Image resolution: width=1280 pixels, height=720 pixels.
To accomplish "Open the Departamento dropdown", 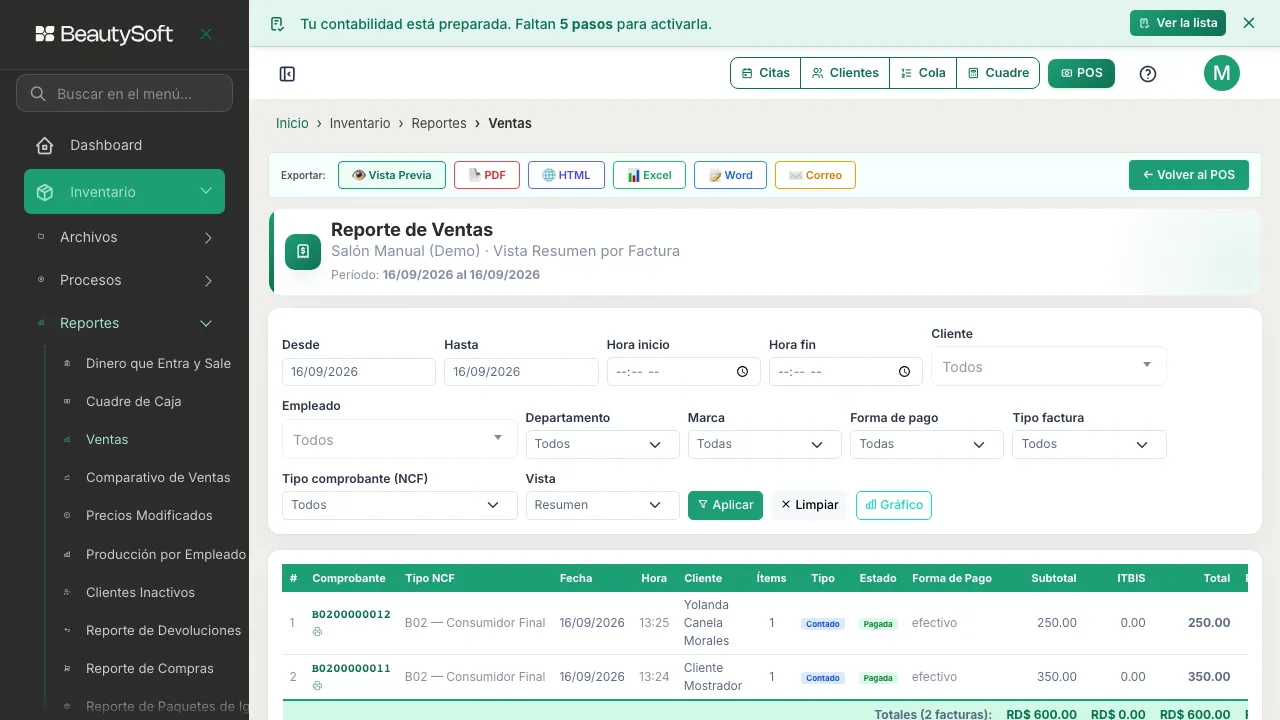I will (602, 444).
